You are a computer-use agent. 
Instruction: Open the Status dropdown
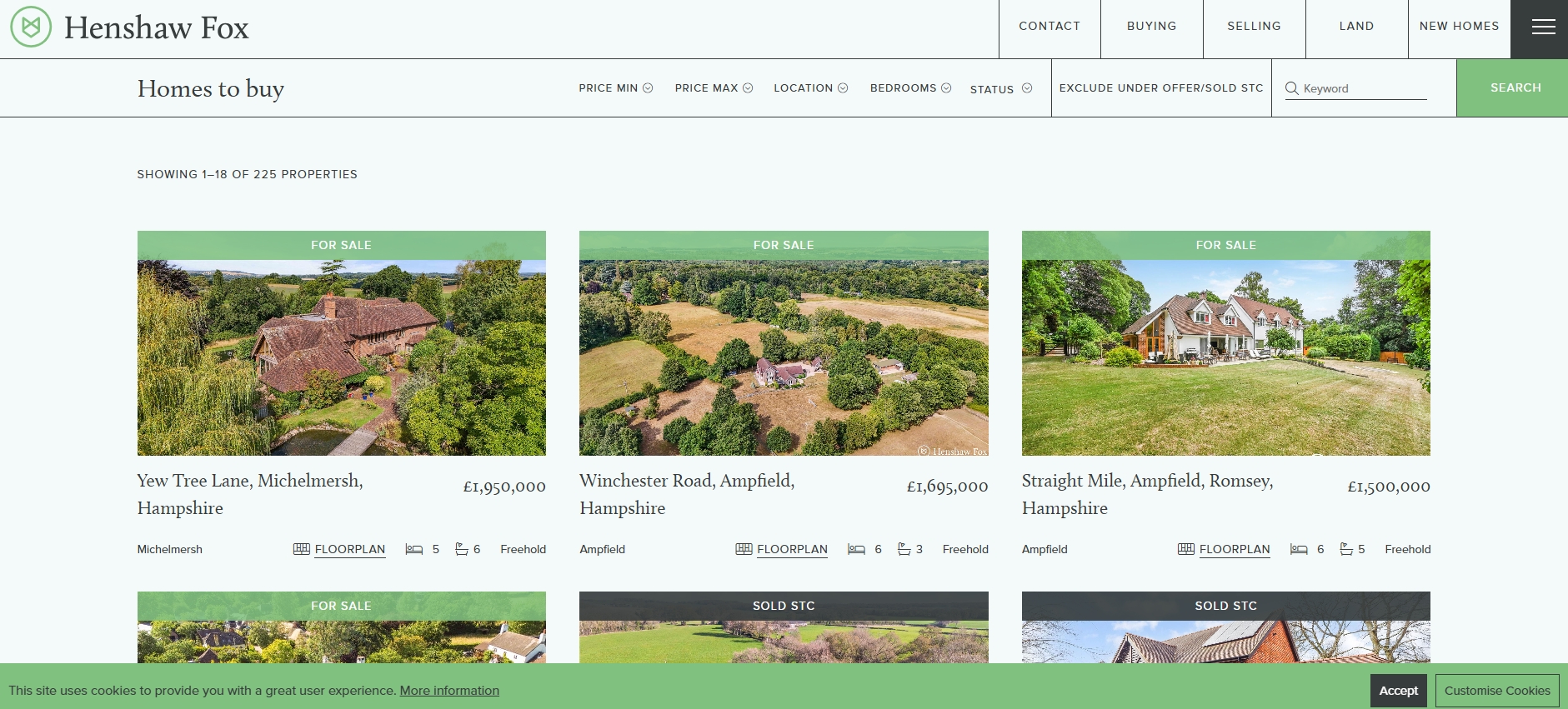coord(1001,88)
